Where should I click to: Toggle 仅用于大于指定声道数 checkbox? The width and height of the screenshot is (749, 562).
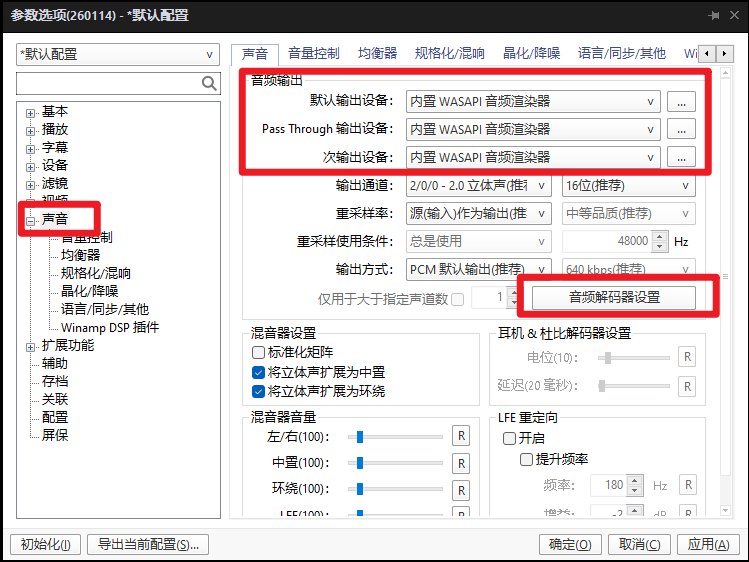[x=458, y=299]
